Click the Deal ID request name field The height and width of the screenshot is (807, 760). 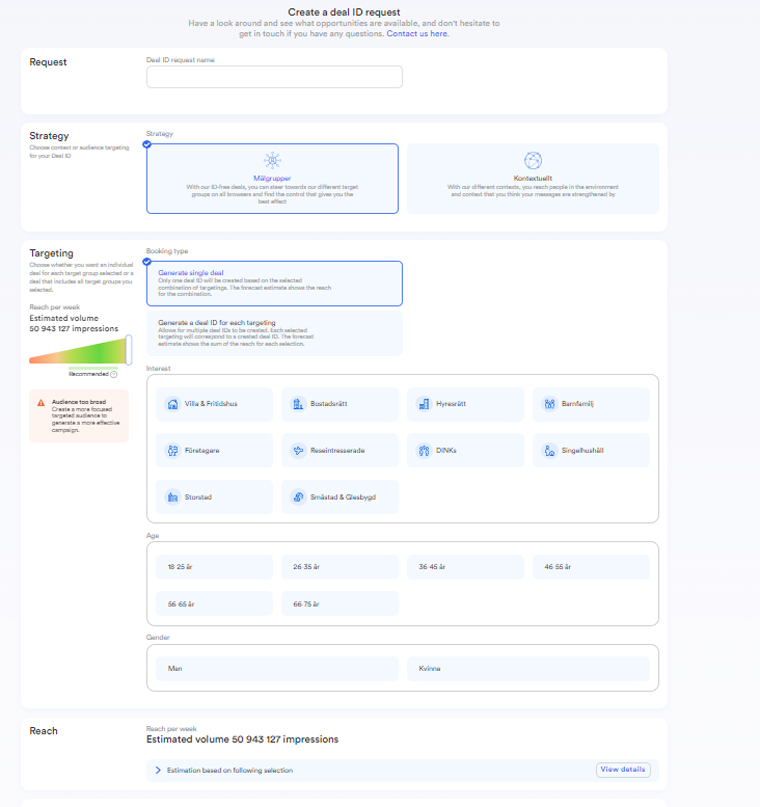274,77
